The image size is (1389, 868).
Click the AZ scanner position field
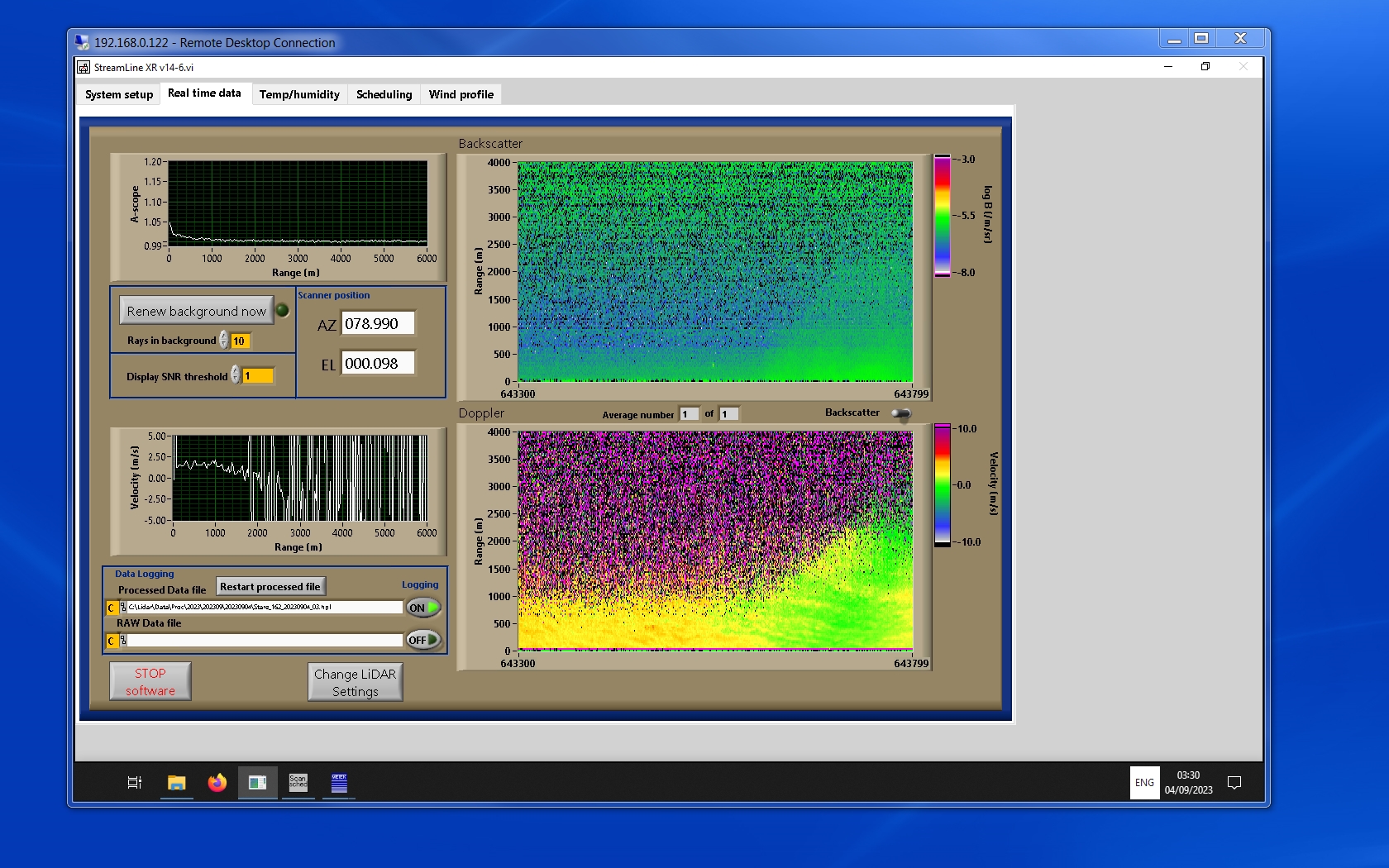(378, 324)
